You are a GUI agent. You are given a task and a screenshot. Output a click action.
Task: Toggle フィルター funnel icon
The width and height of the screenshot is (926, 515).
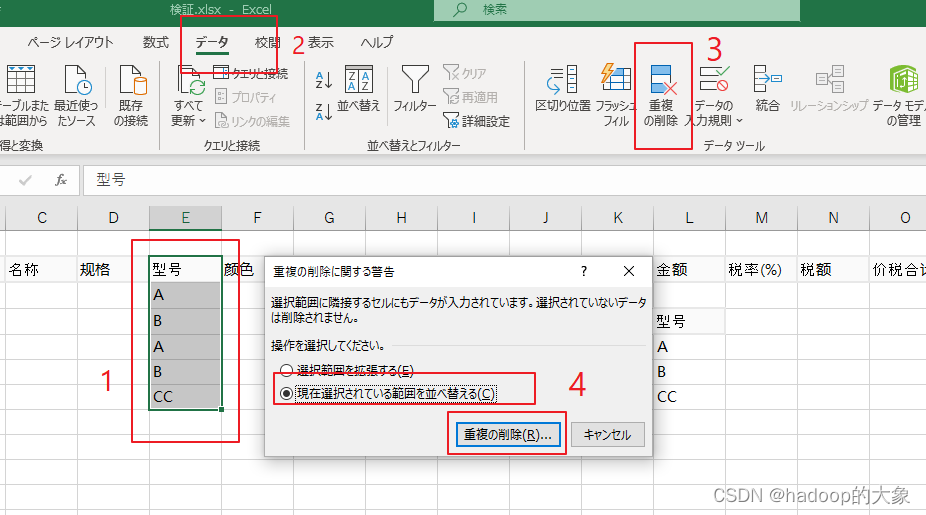[415, 79]
